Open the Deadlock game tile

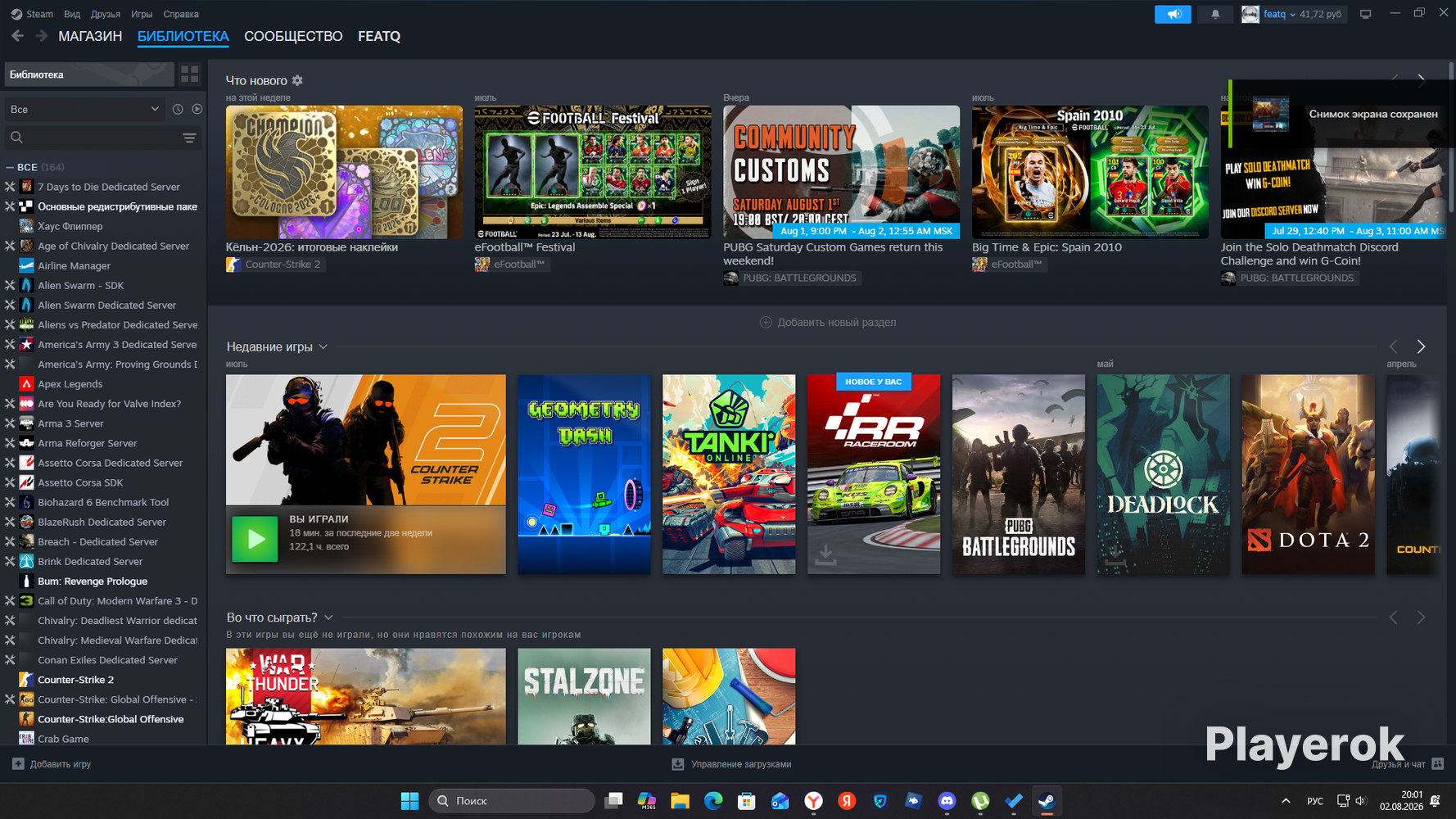pos(1164,474)
